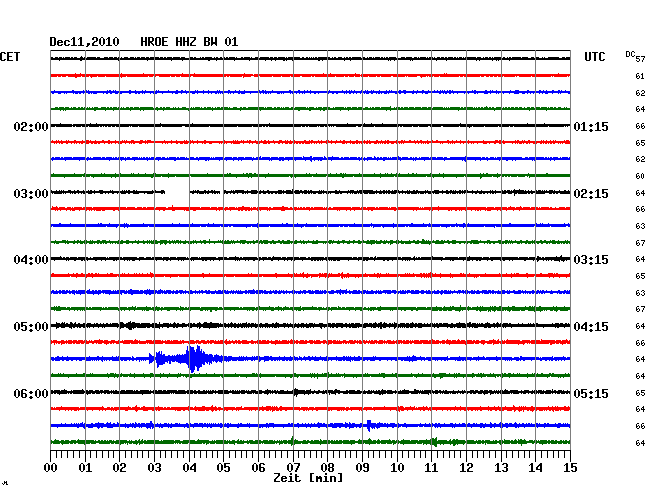Click minute tick label 09

tap(362, 467)
